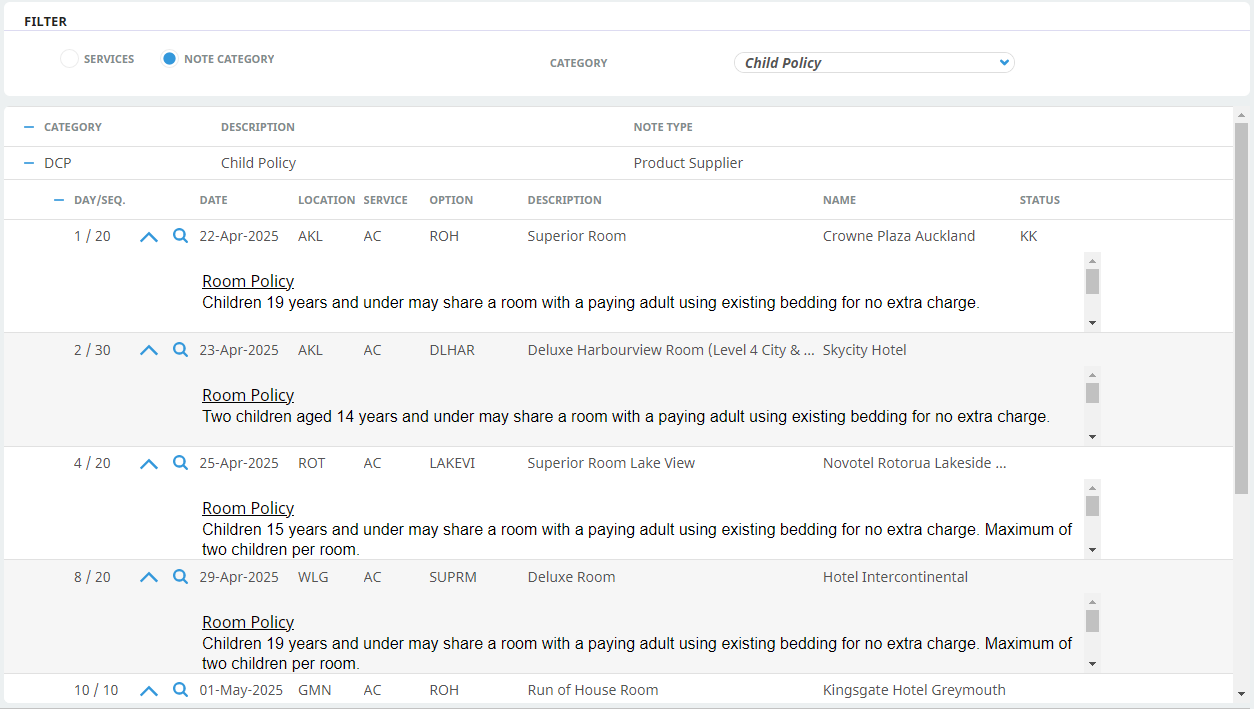Click the Date column header
The image size is (1254, 709).
point(213,200)
